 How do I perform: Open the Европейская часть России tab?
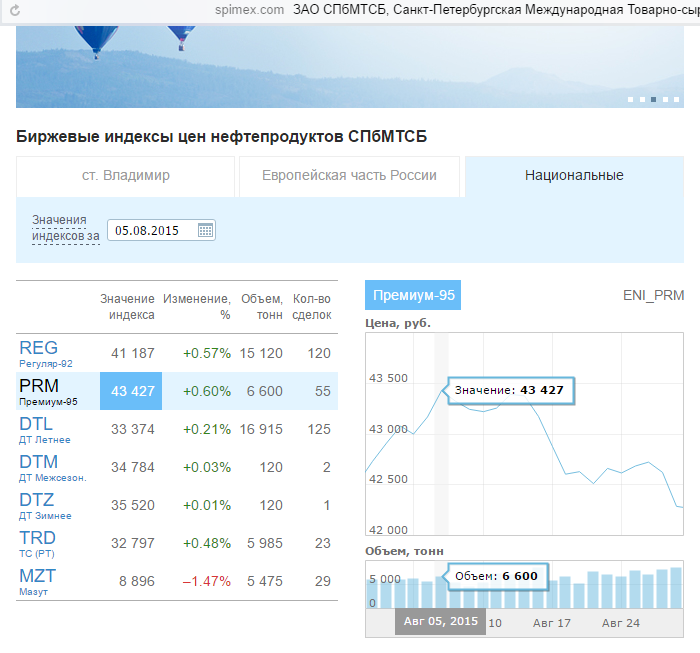click(x=349, y=176)
